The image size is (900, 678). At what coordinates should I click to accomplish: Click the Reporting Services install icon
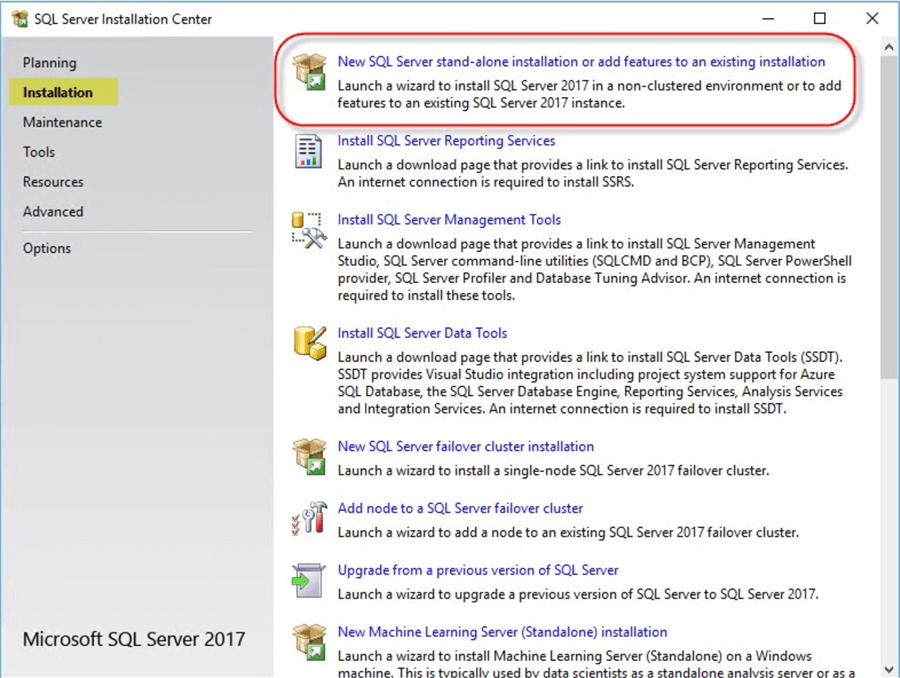[x=309, y=152]
